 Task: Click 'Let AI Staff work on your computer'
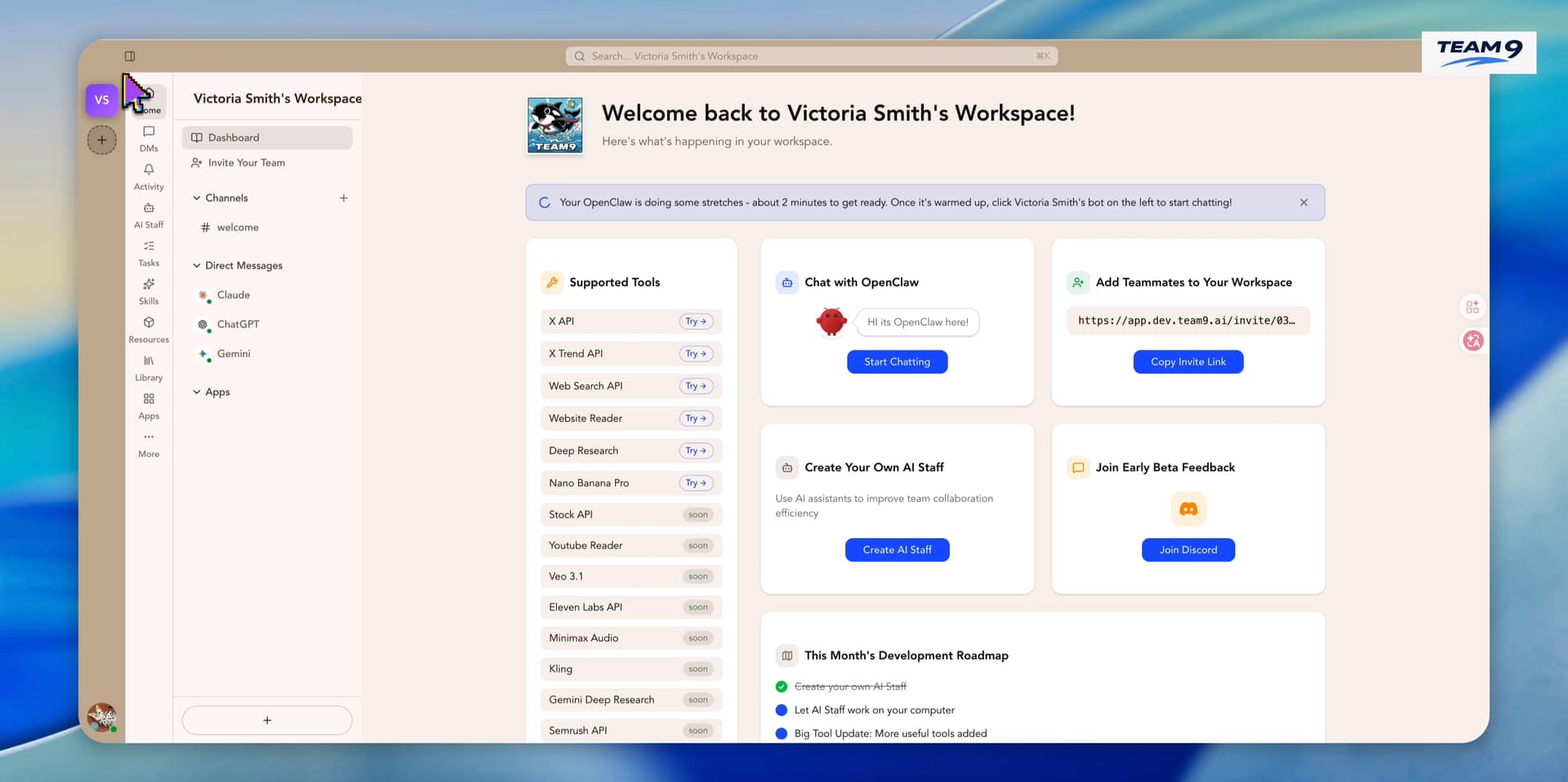click(x=874, y=710)
